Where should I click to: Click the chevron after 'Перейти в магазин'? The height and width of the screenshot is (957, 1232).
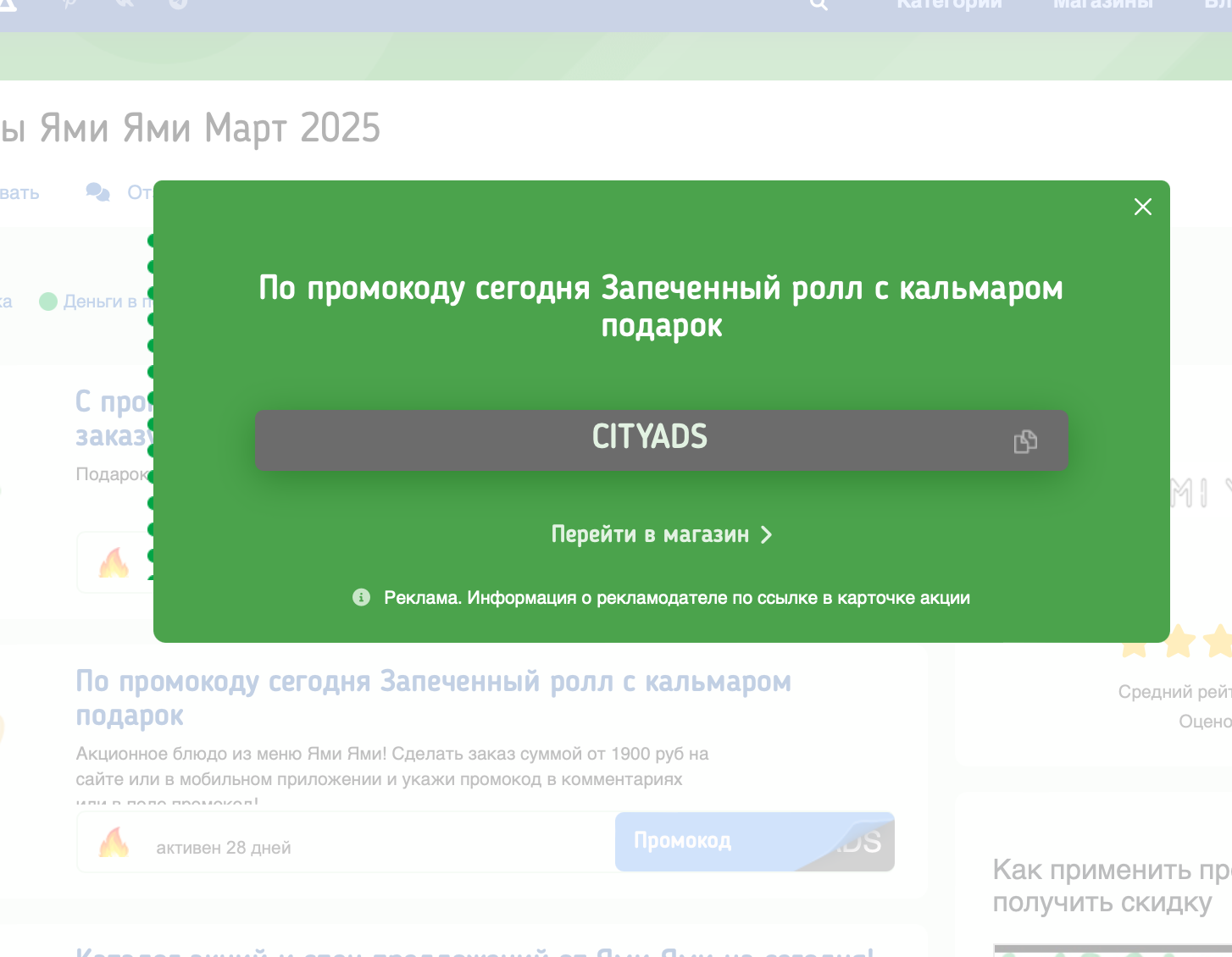click(766, 534)
